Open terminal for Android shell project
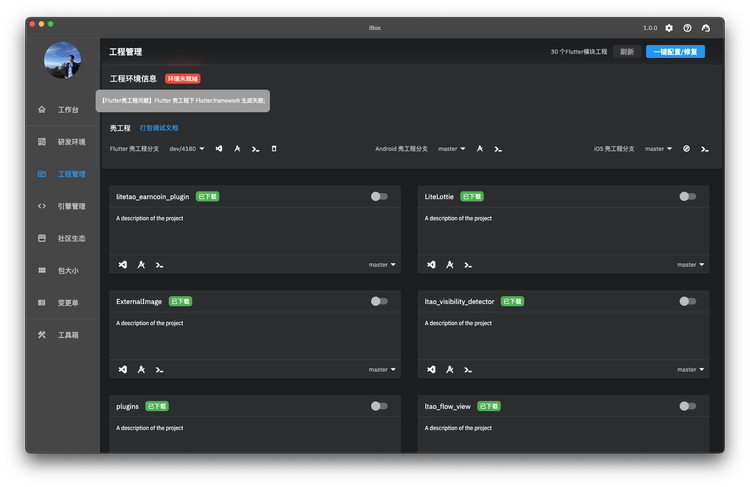This screenshot has height=487, width=750. pyautogui.click(x=498, y=149)
